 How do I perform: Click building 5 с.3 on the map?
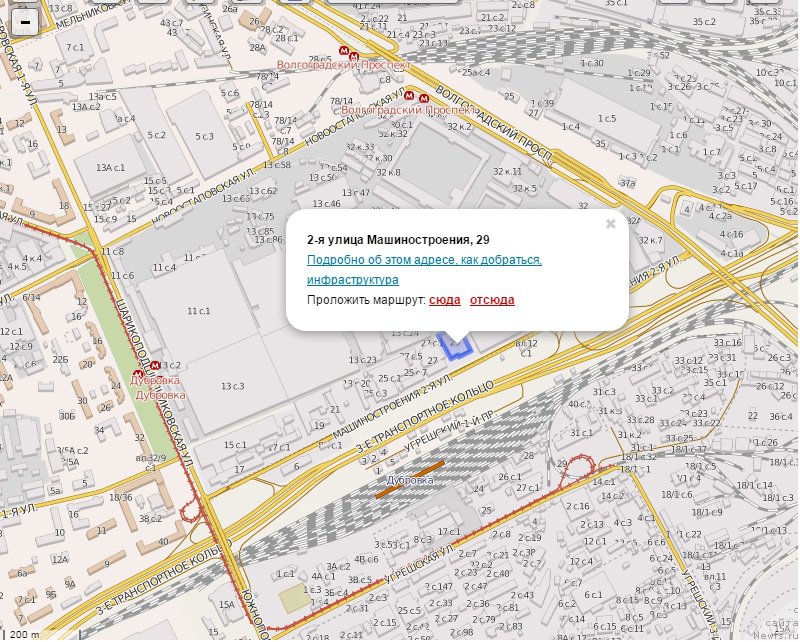(x=205, y=136)
